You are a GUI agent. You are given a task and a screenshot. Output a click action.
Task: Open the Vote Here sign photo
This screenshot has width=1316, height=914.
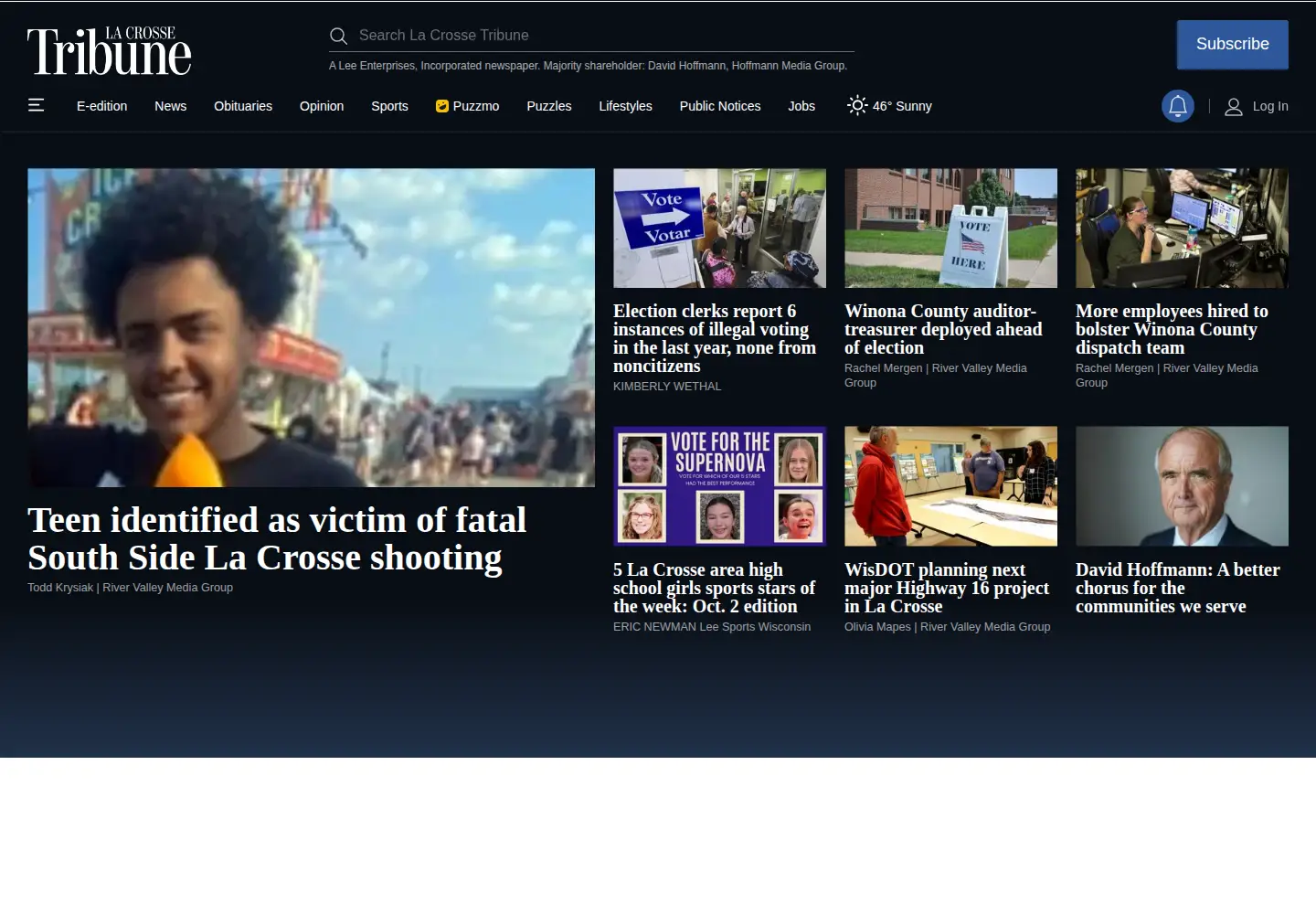point(950,228)
